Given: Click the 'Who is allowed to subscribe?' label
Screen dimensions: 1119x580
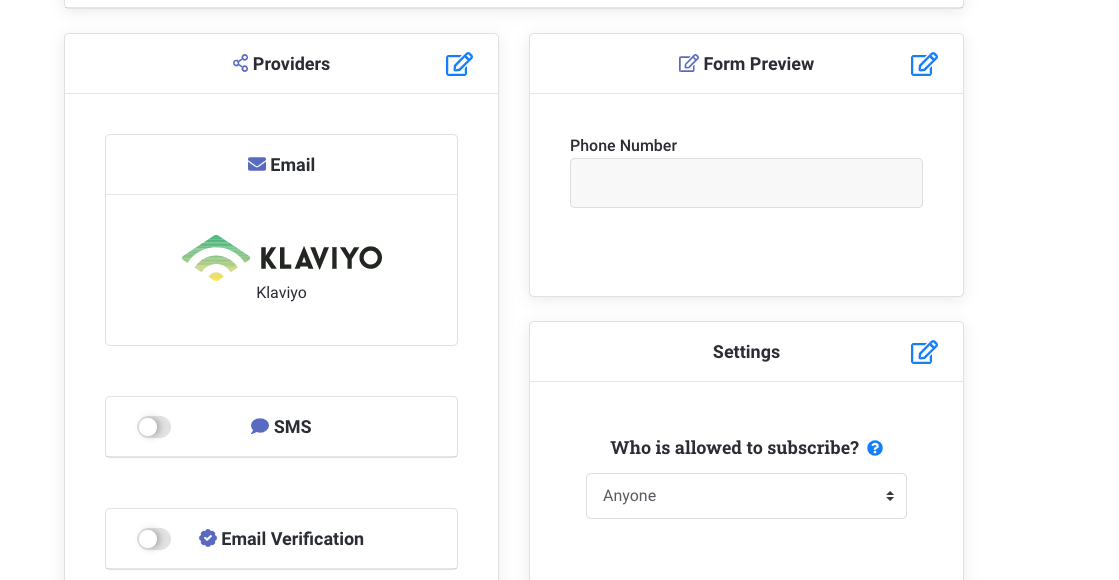Looking at the screenshot, I should [735, 448].
